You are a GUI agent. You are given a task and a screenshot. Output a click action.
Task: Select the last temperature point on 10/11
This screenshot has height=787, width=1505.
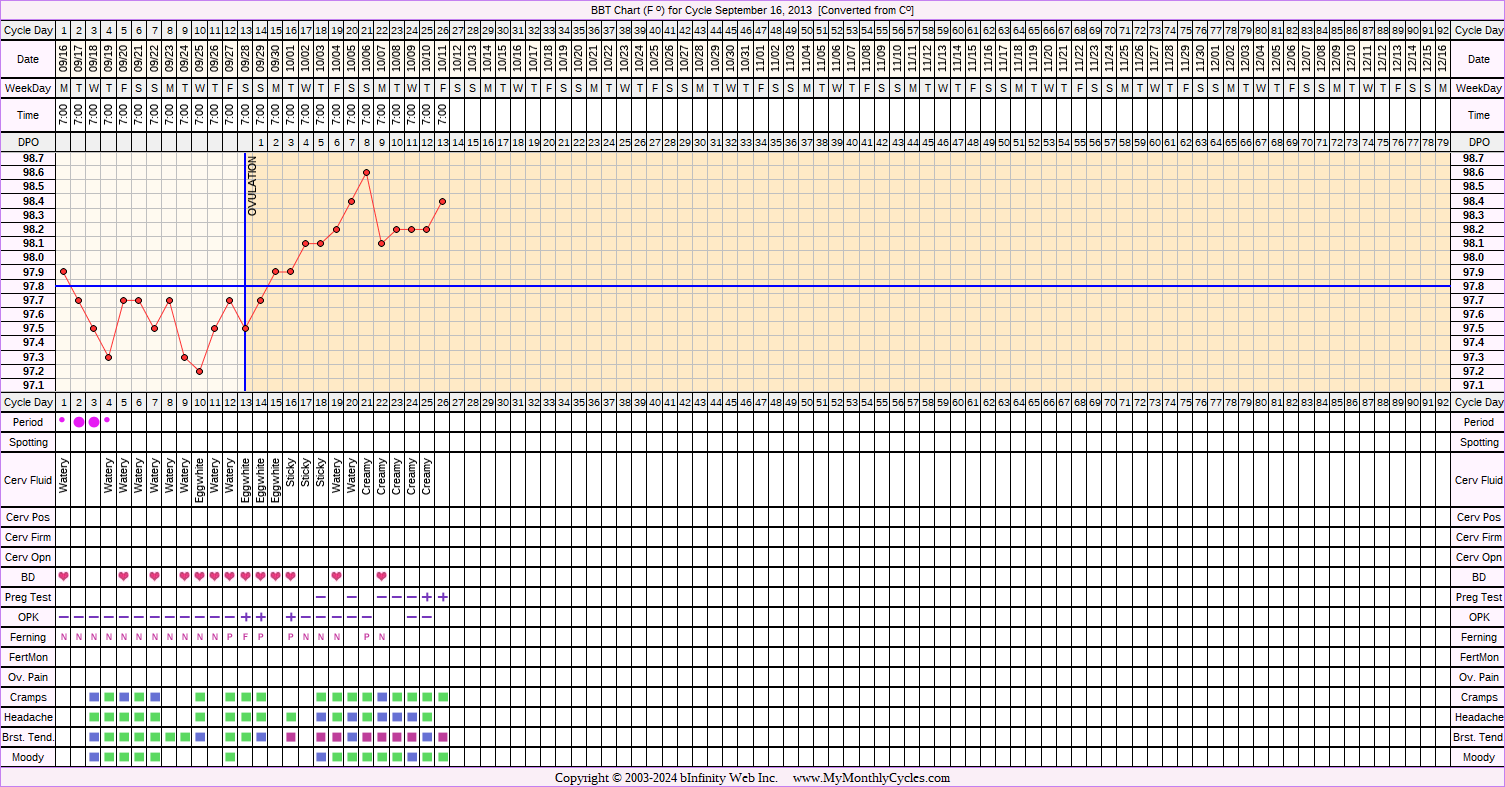pyautogui.click(x=442, y=201)
